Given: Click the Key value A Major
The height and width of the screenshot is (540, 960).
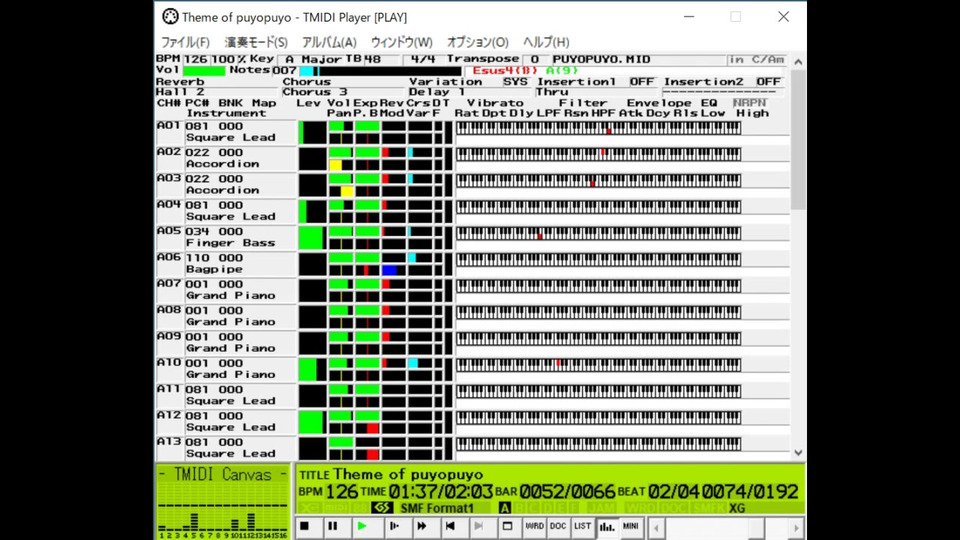Looking at the screenshot, I should [x=313, y=59].
